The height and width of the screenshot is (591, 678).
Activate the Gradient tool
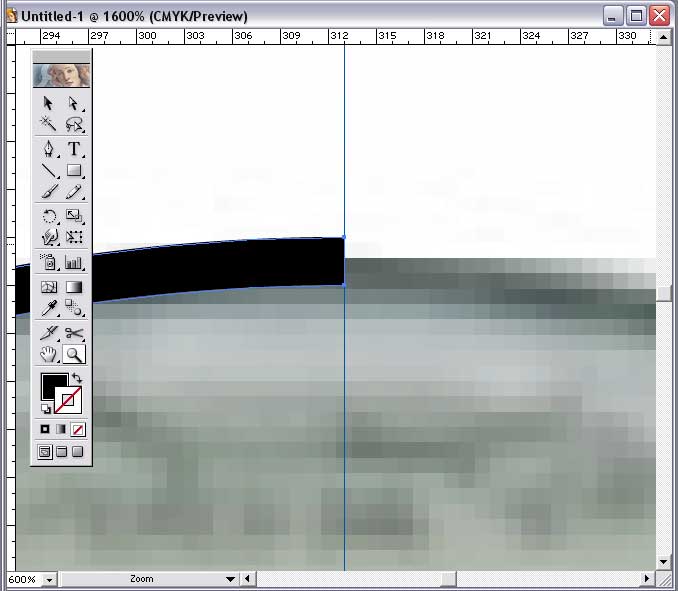pyautogui.click(x=74, y=287)
